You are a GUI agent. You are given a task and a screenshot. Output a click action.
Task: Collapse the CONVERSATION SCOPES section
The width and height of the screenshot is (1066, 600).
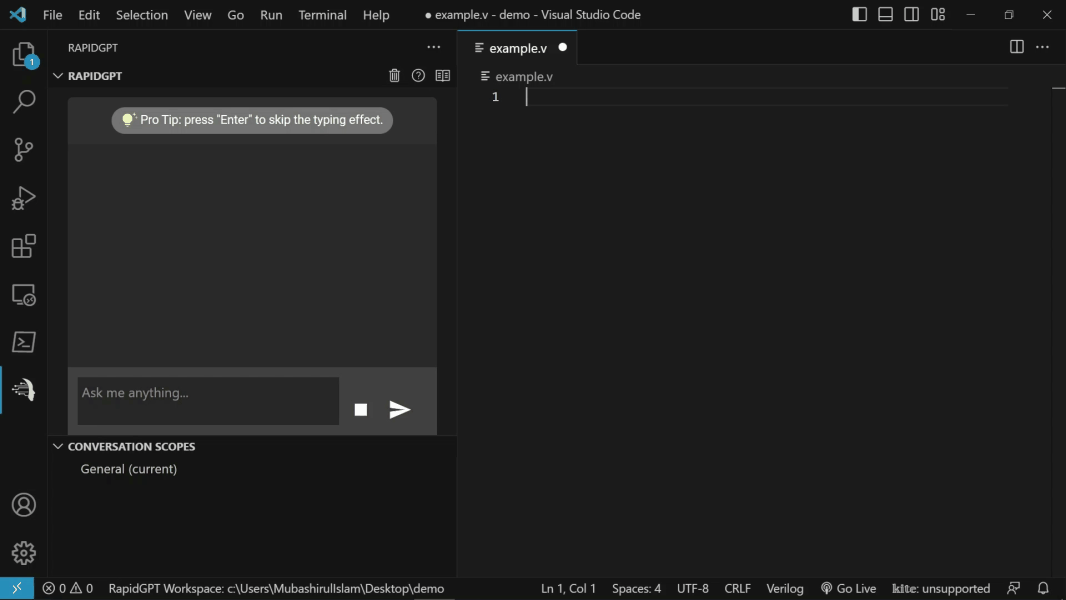click(58, 446)
